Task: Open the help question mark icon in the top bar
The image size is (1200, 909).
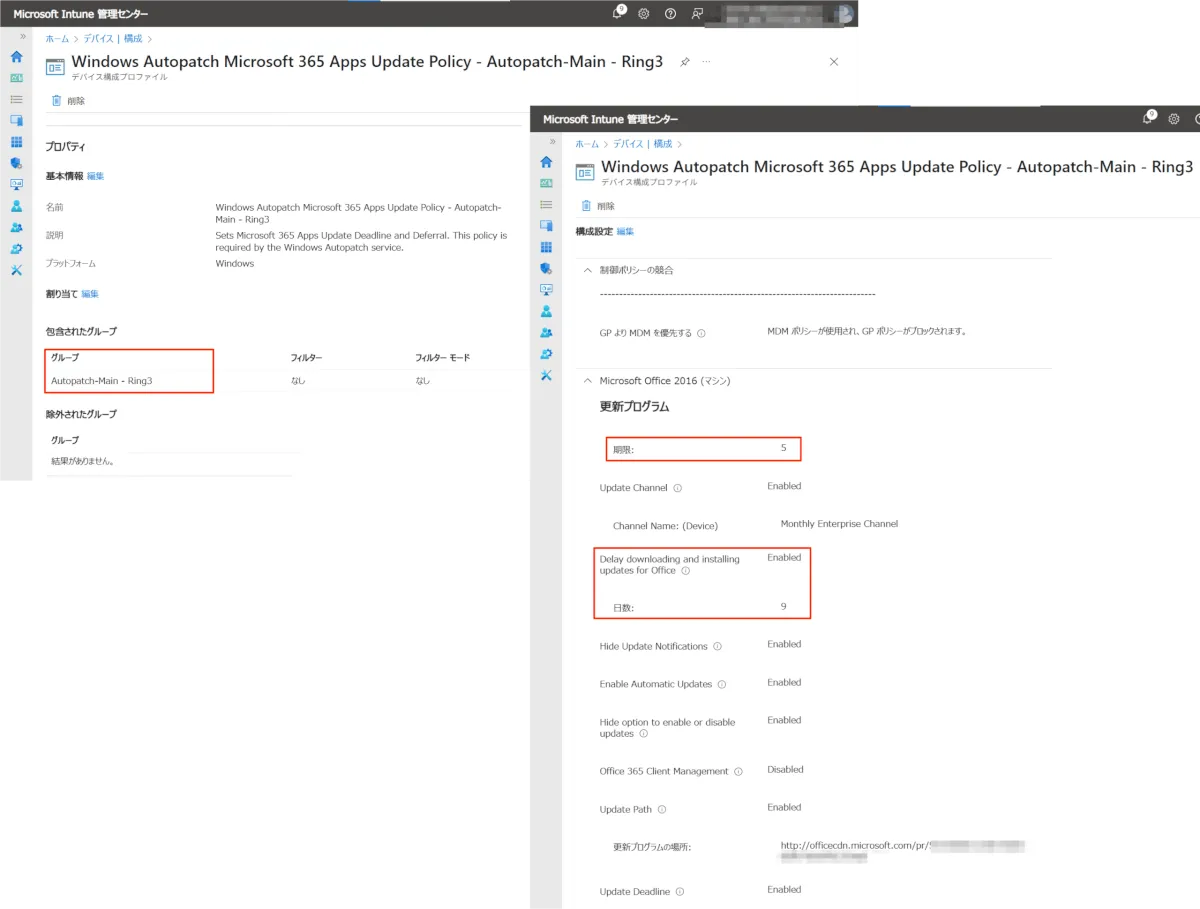Action: tap(670, 13)
